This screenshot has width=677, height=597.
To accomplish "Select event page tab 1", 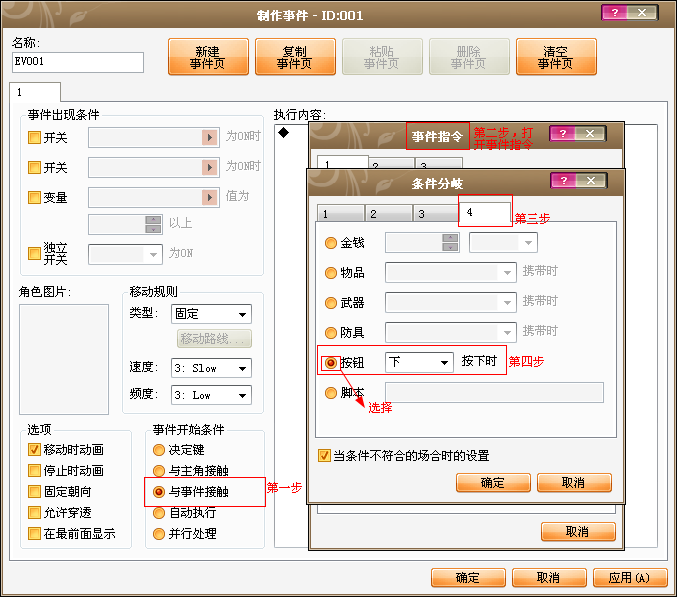I will 35,92.
